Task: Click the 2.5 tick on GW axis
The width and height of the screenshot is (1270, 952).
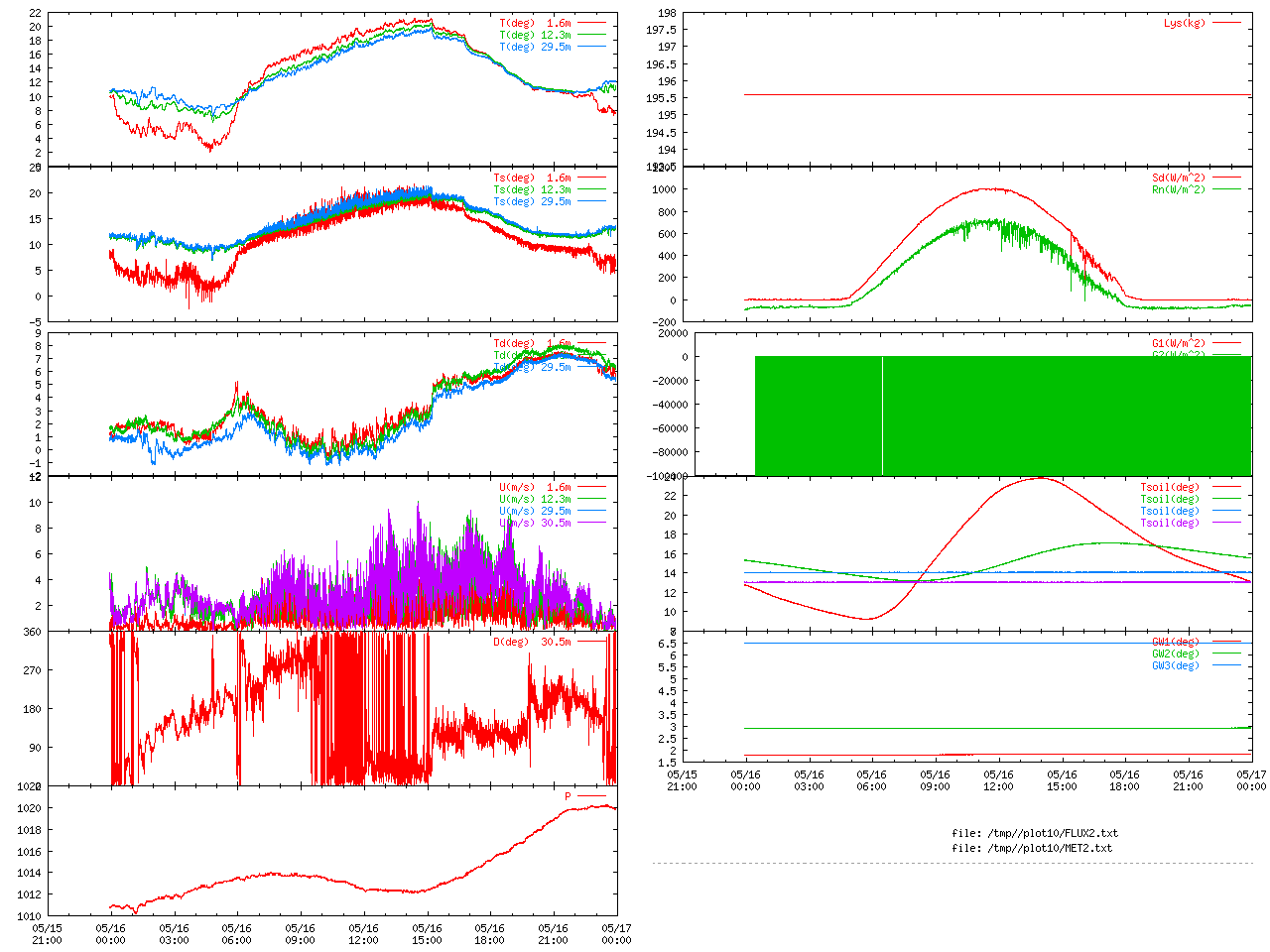Action: pyautogui.click(x=667, y=739)
